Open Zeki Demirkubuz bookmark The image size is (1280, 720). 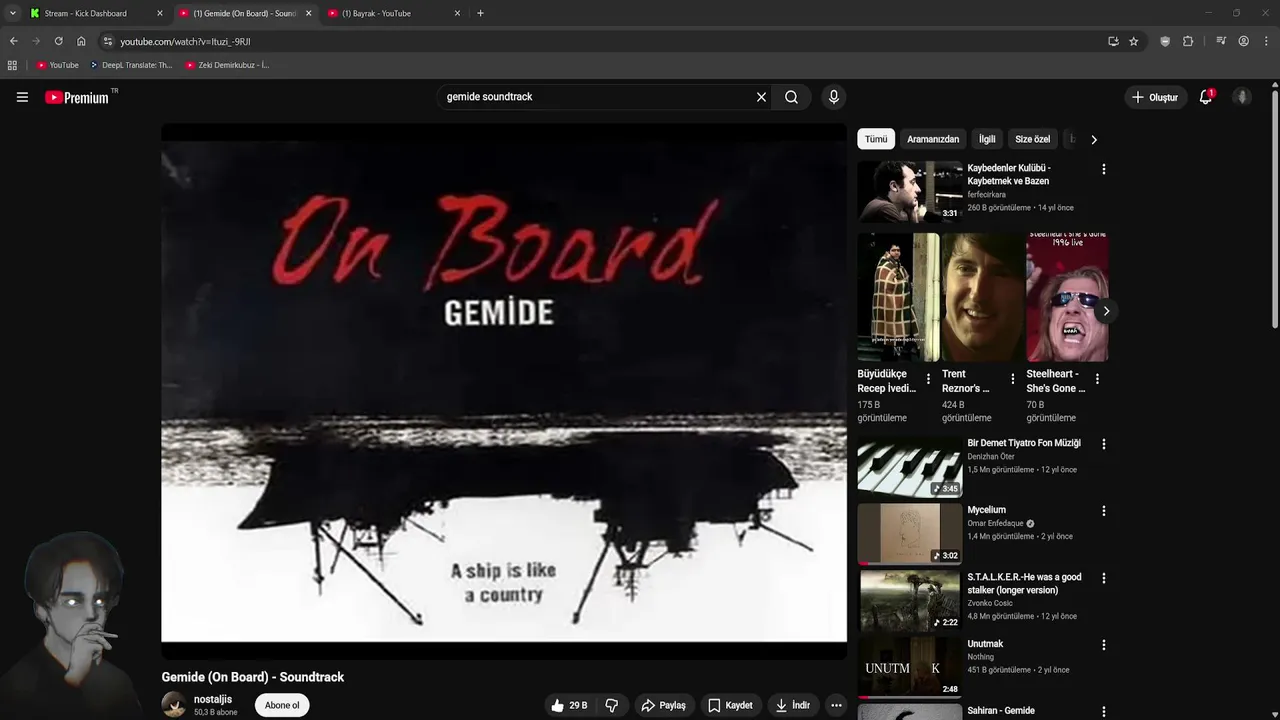click(x=227, y=65)
